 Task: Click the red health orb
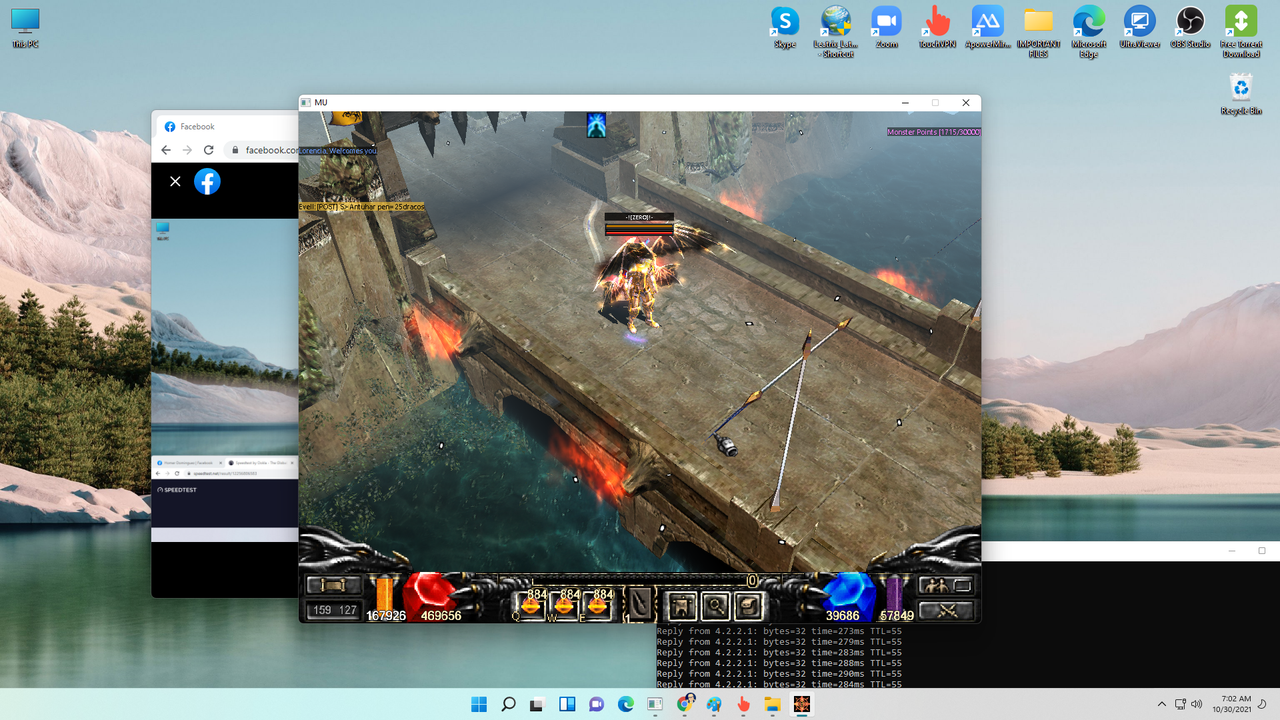[x=429, y=595]
